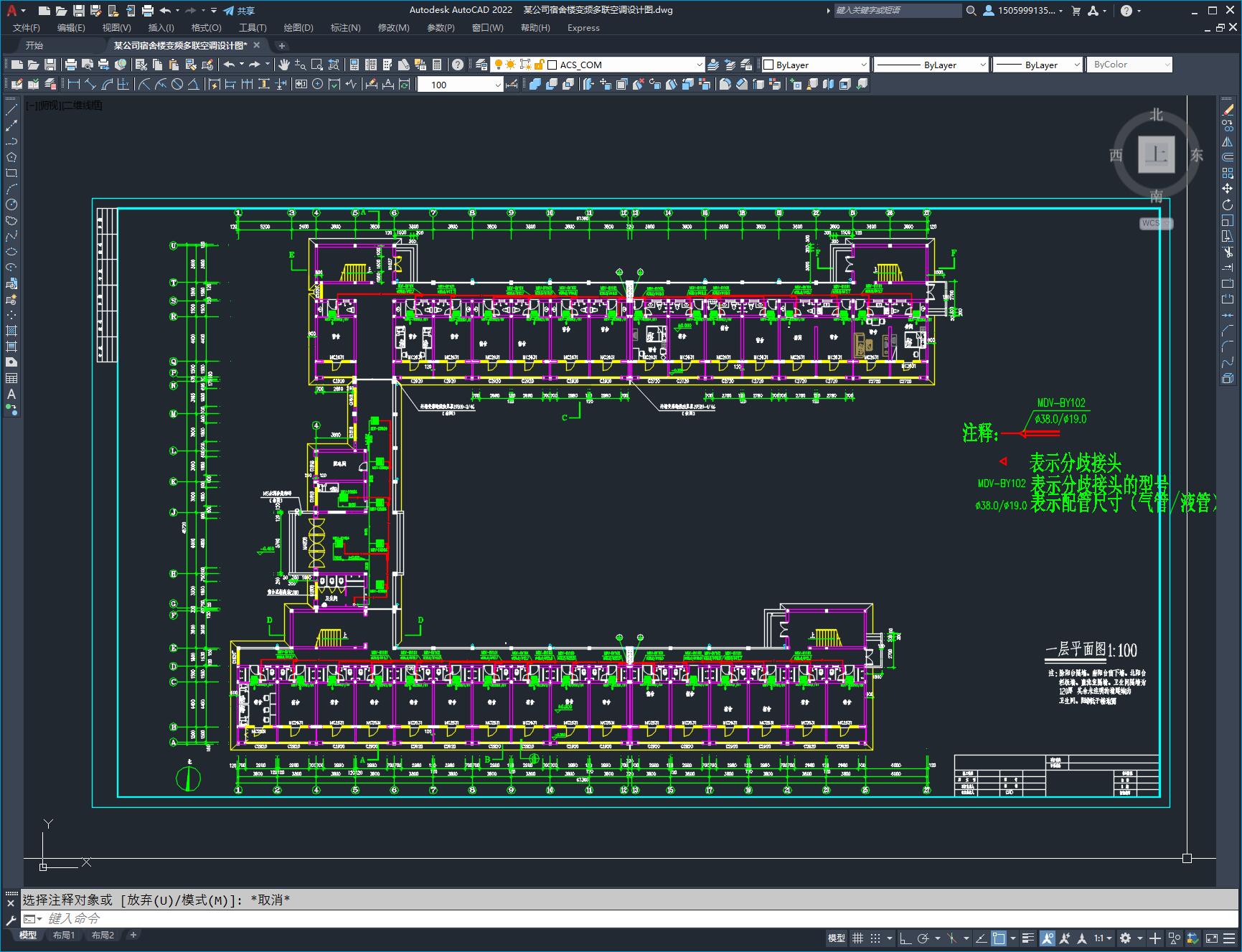
Task: Open the status bar customization menu
Action: point(1228,938)
